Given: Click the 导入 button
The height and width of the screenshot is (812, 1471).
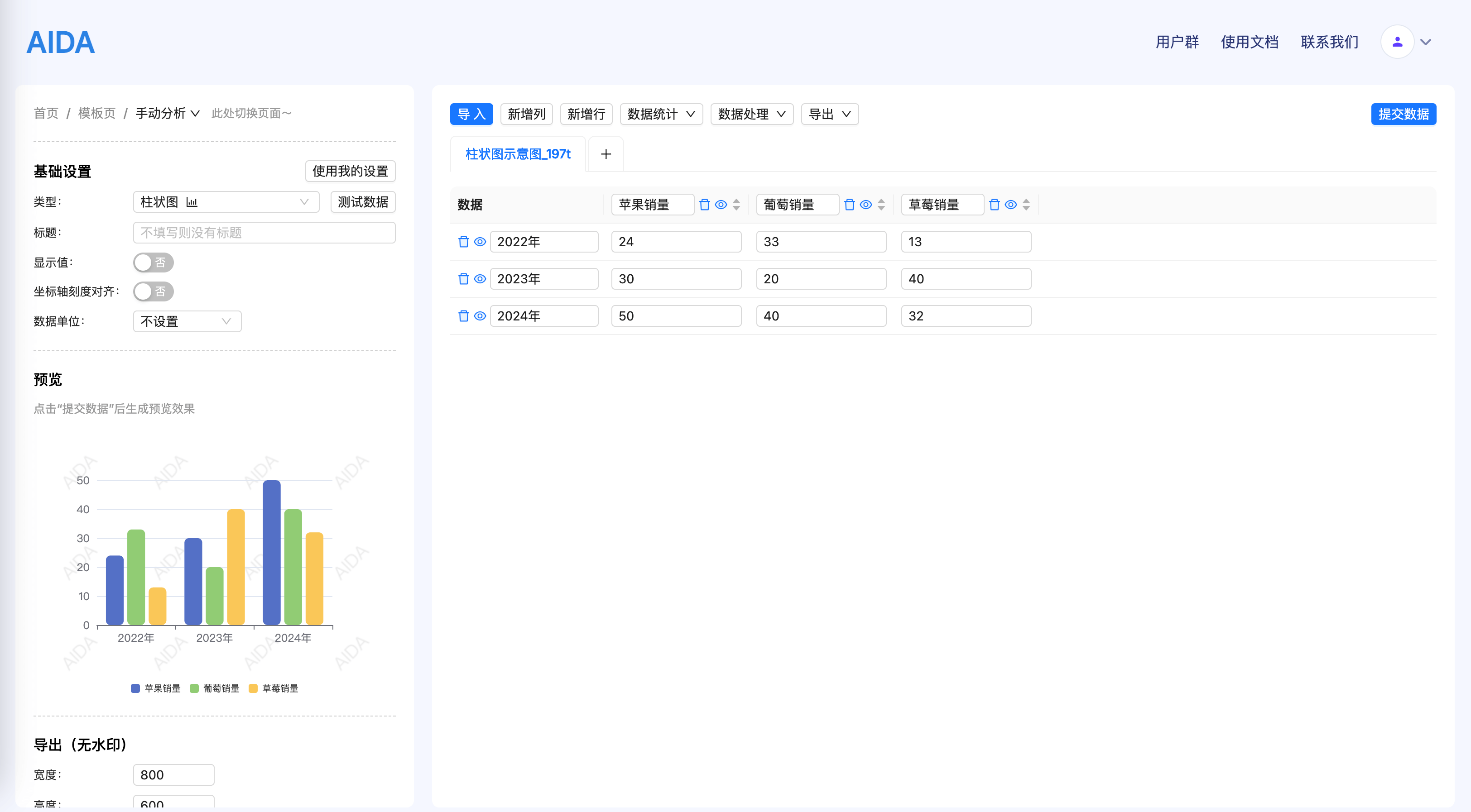Looking at the screenshot, I should point(471,114).
